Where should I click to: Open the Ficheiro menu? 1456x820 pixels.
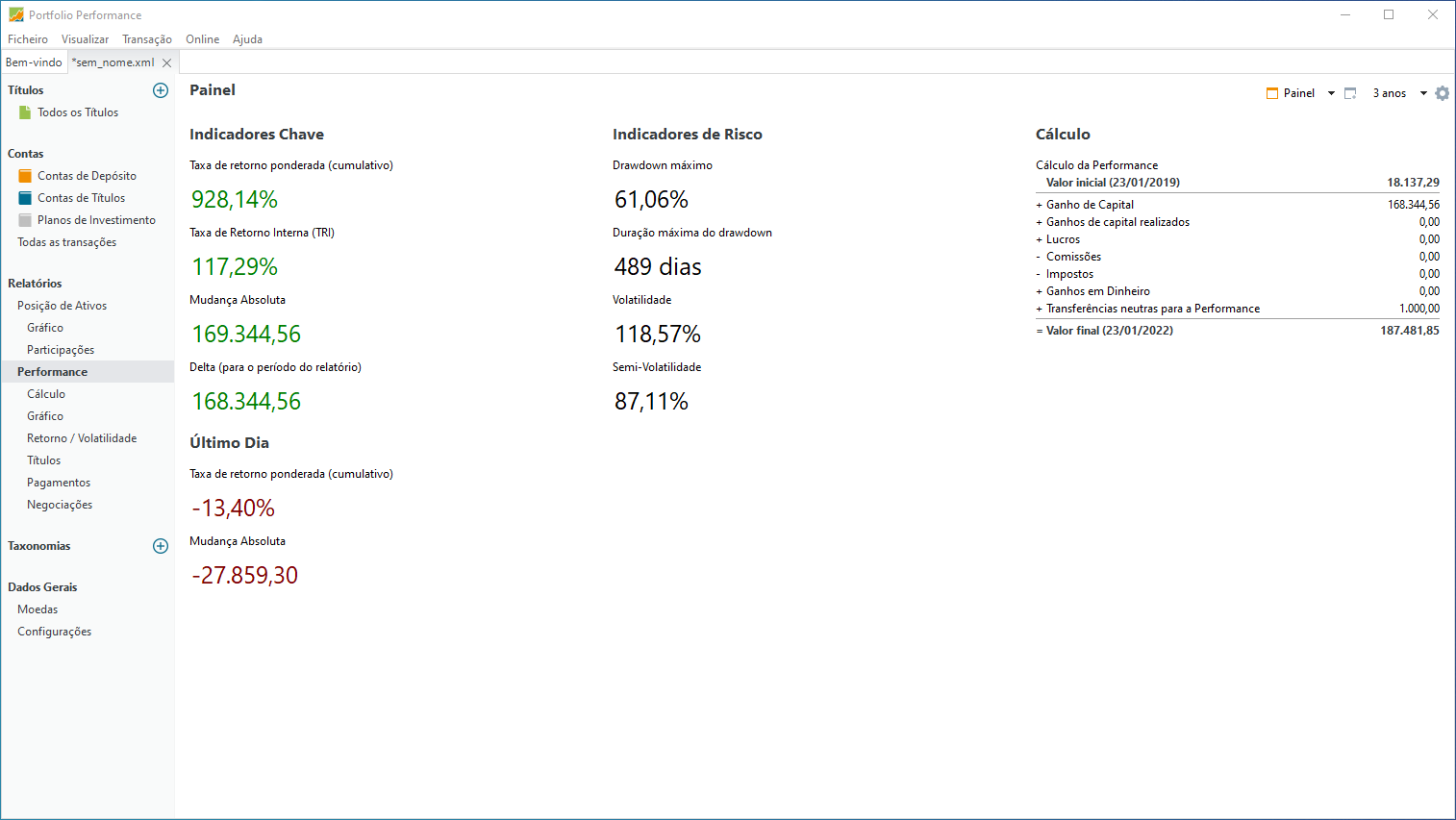[x=28, y=39]
